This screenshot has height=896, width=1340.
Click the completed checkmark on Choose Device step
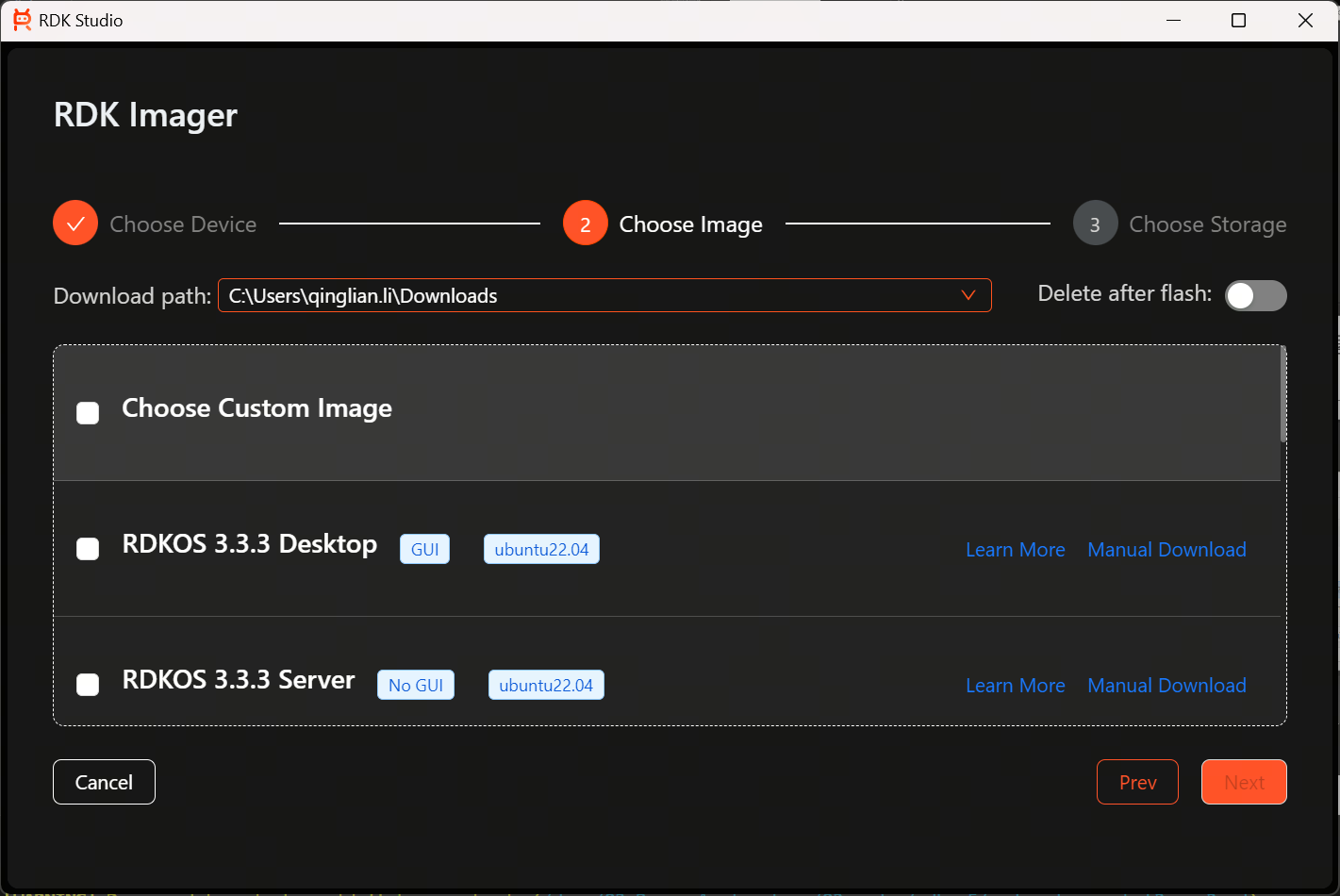(74, 223)
